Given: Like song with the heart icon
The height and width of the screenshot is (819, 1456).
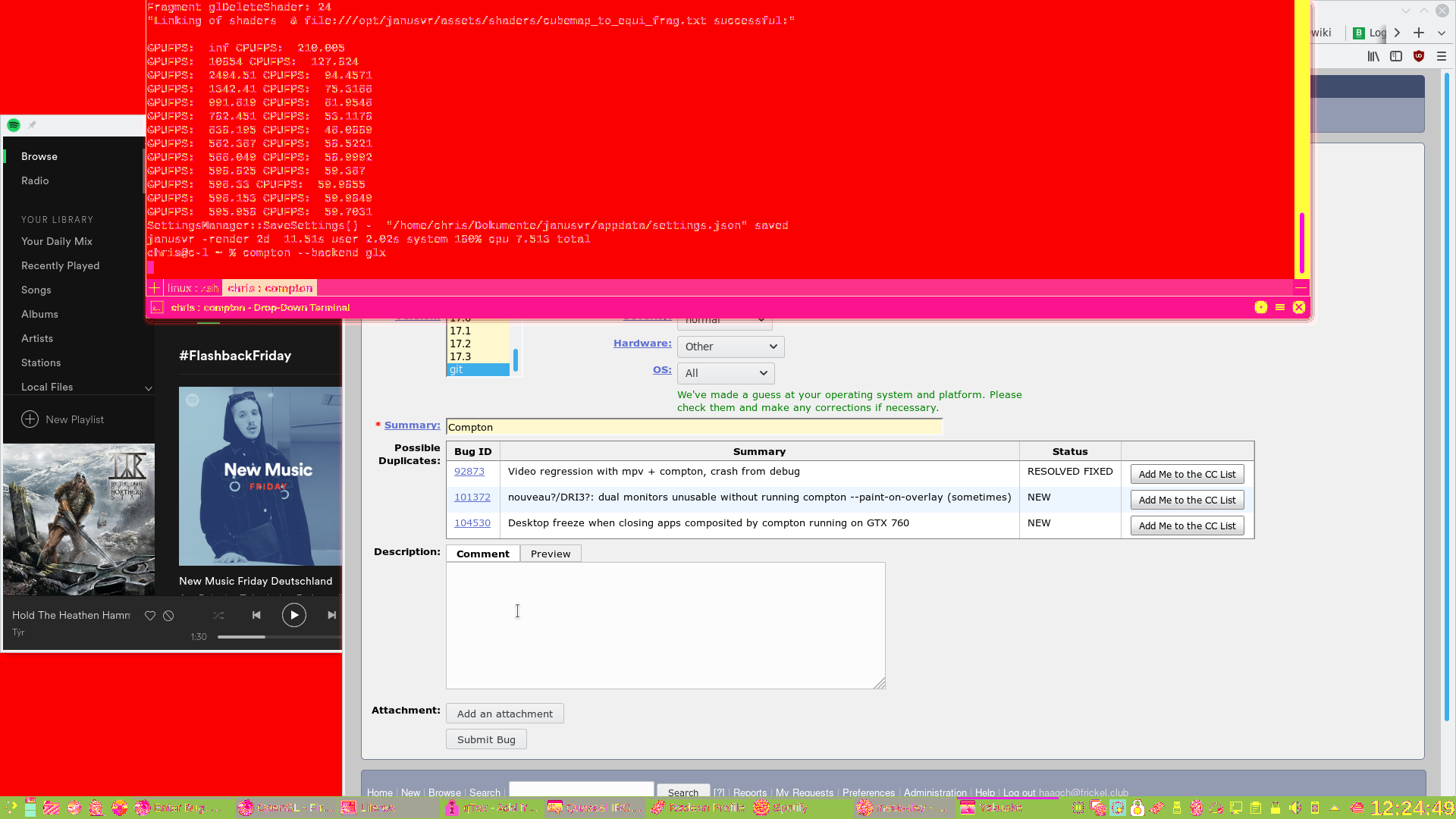Looking at the screenshot, I should pyautogui.click(x=150, y=616).
